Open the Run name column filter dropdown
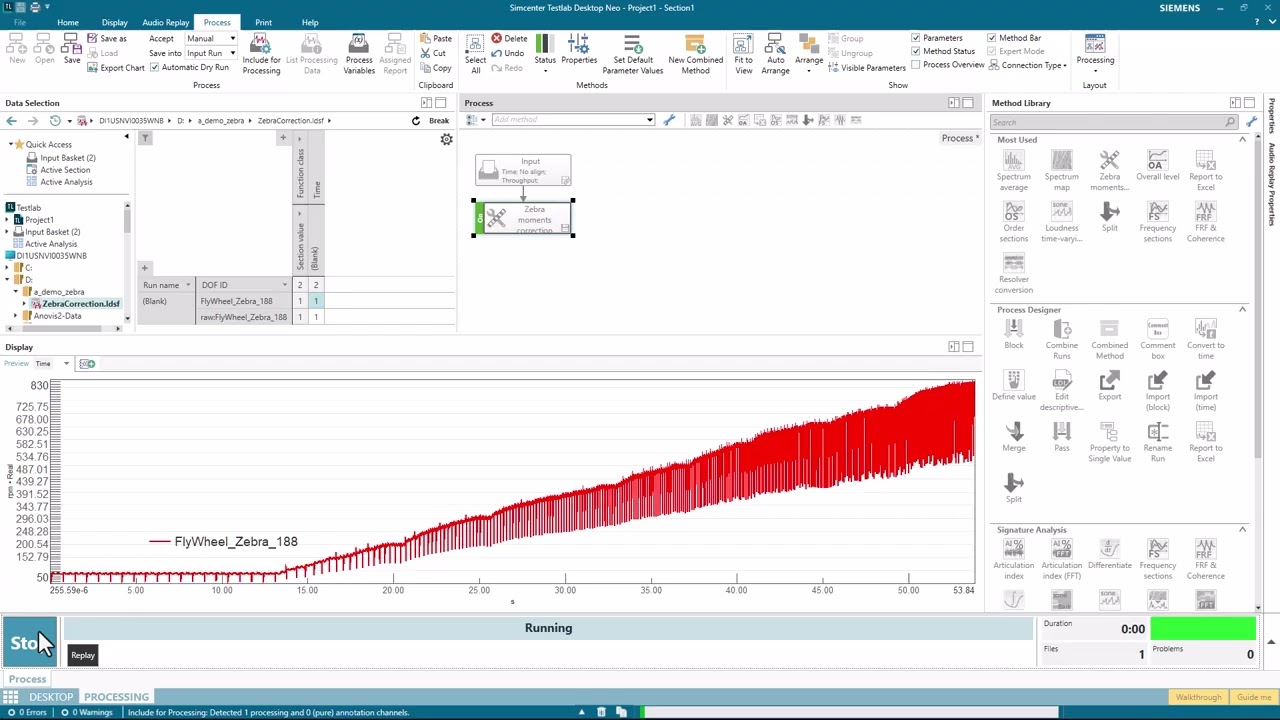1280x720 pixels. coord(187,285)
